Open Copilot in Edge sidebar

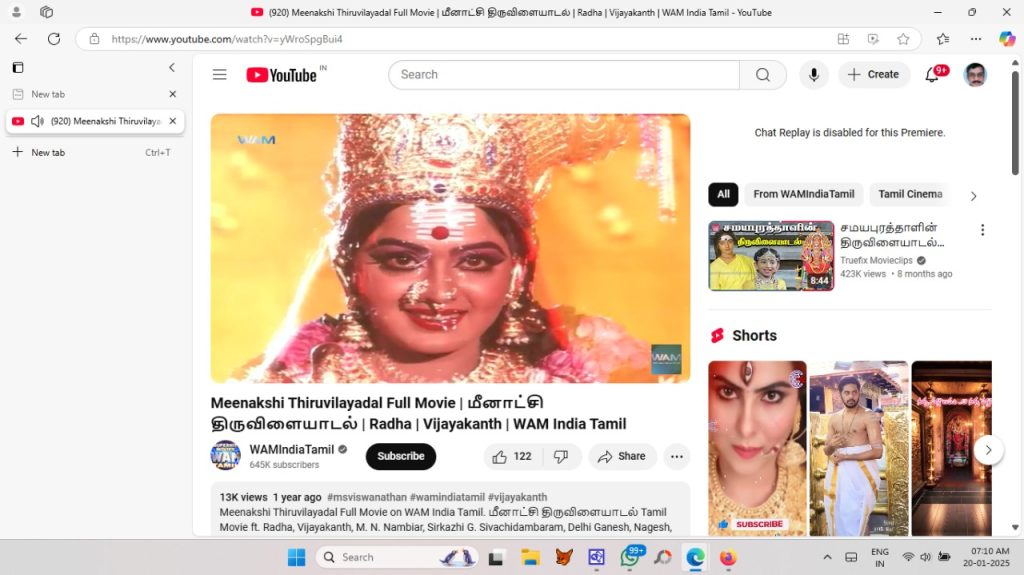(1006, 39)
